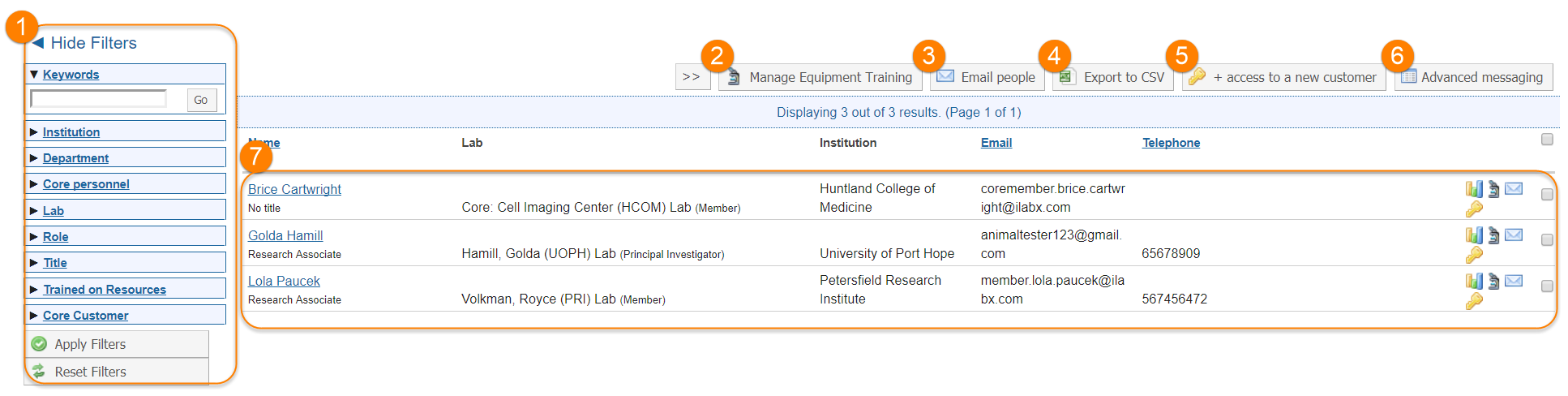
Task: Click the Keywords search input field
Action: click(x=98, y=99)
